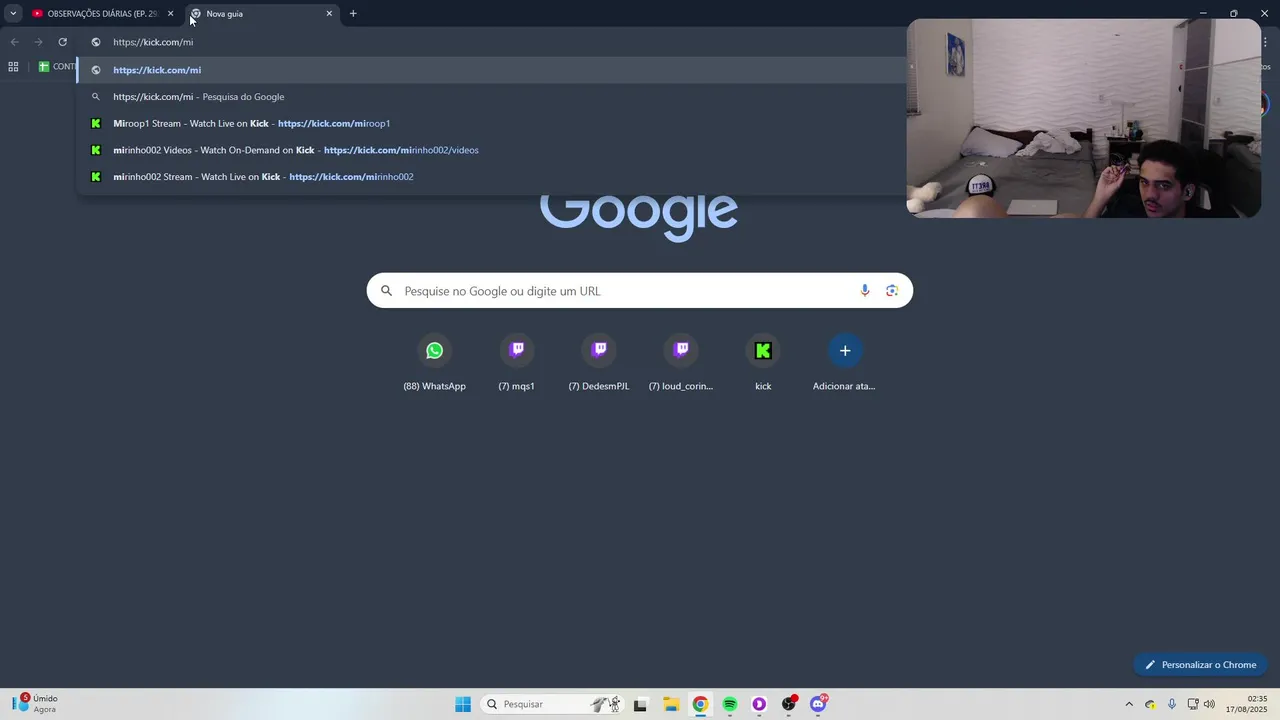Open the tab search dropdown arrow

click(13, 14)
